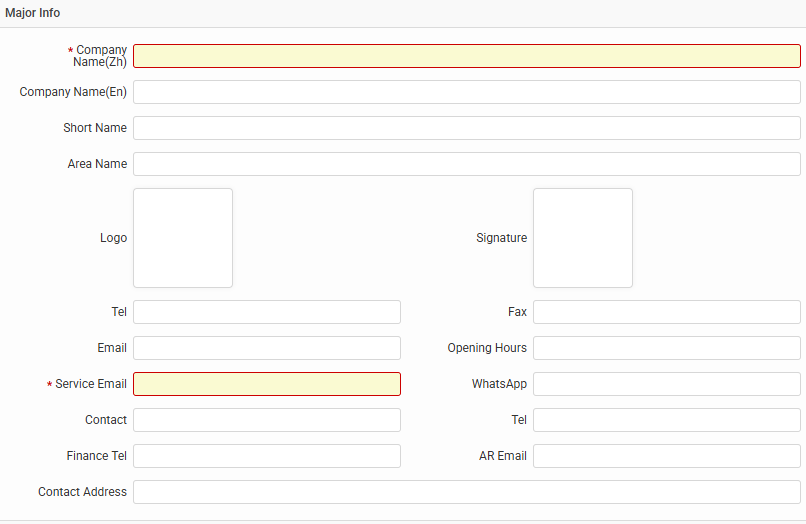Click the Tel field above Email
This screenshot has height=524, width=806.
coord(267,312)
